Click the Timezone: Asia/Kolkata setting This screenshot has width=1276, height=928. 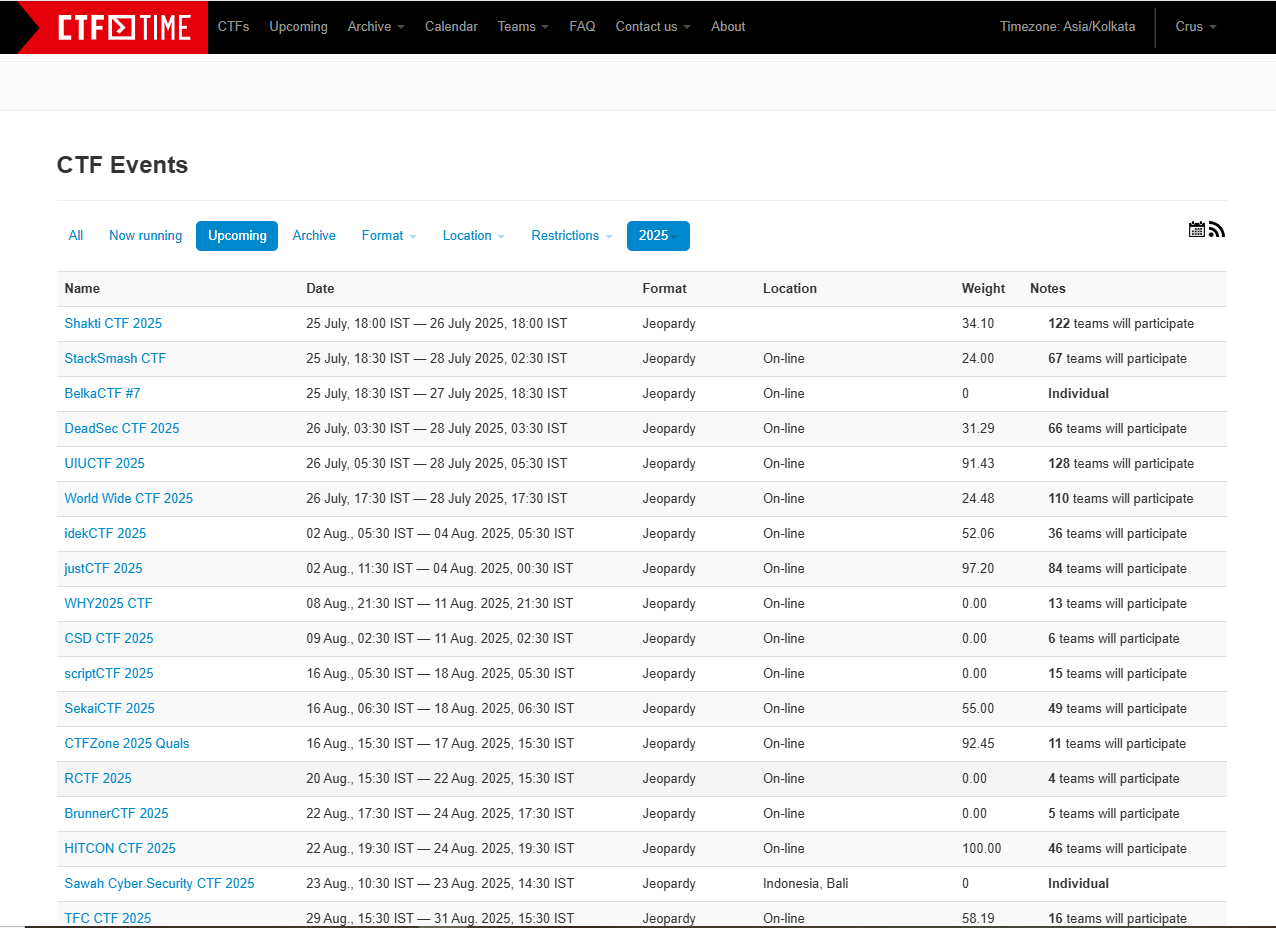(1067, 27)
